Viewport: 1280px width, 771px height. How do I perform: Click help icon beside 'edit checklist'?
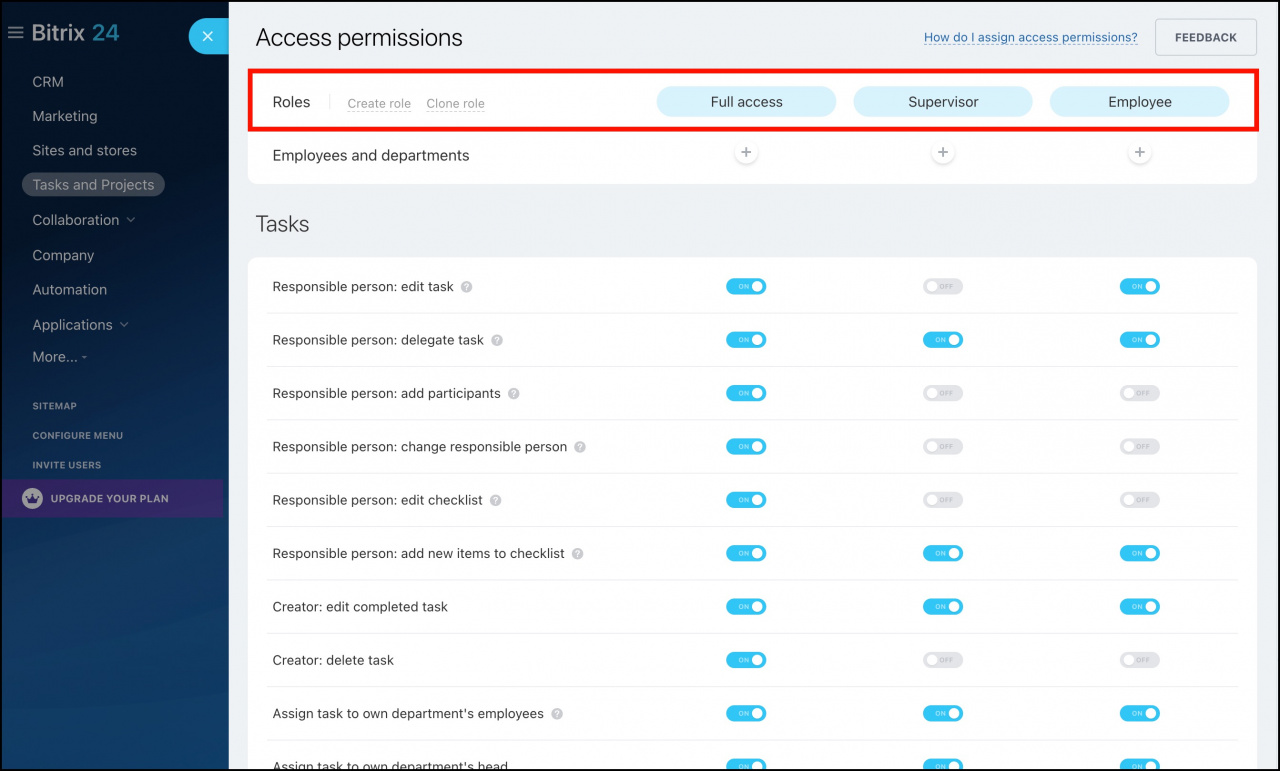coord(495,500)
